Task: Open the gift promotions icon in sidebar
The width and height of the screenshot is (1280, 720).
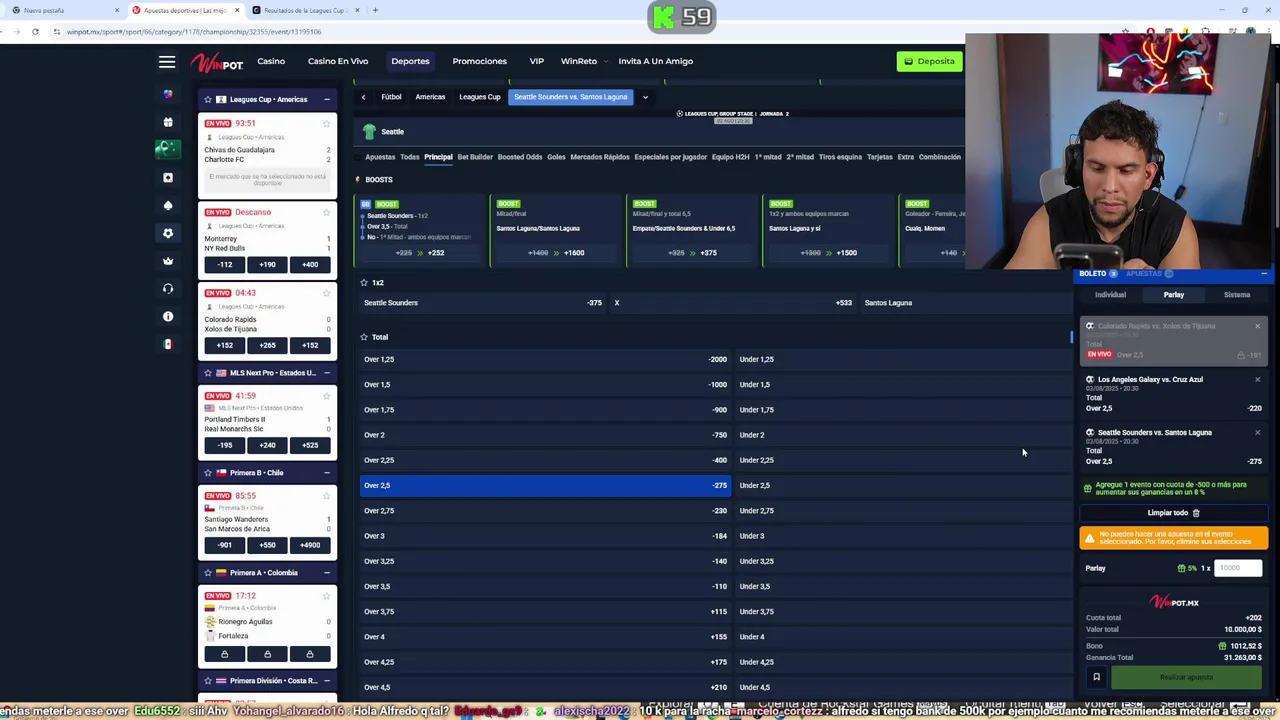Action: (168, 122)
